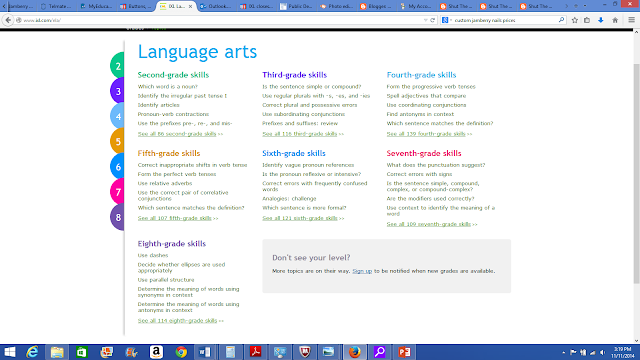
Task: Click the Firefox back arrow button
Action: click(8, 20)
